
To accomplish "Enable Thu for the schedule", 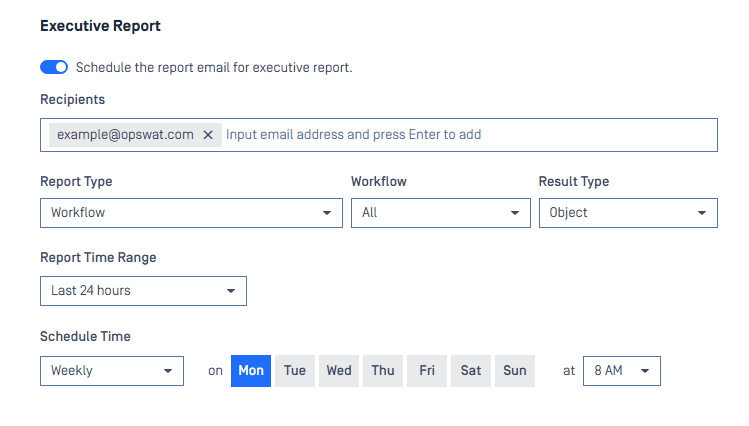I will pos(383,371).
